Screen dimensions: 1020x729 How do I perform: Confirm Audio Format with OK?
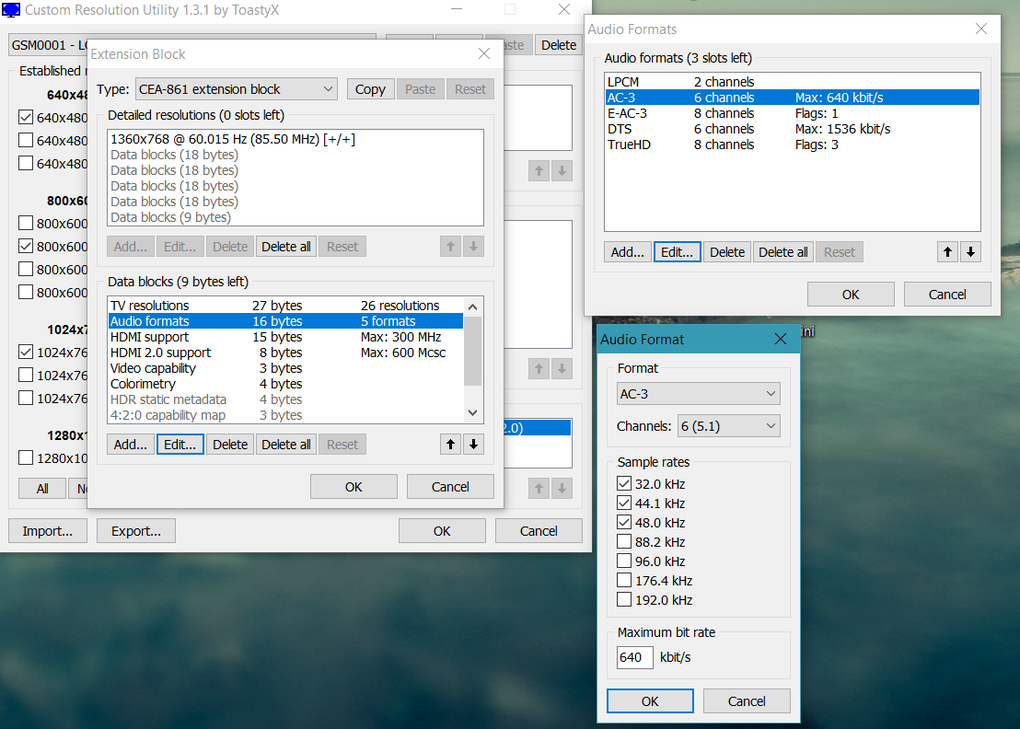tap(650, 701)
